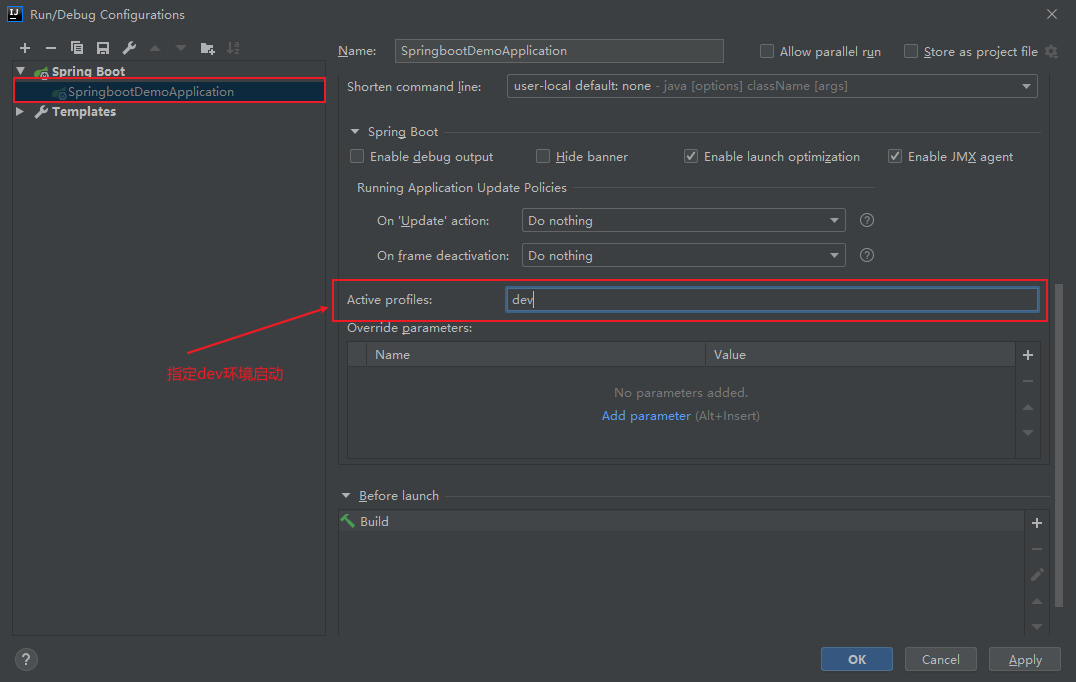
Task: Select SpringbootDemoApplication in configuration tree
Action: 150,92
